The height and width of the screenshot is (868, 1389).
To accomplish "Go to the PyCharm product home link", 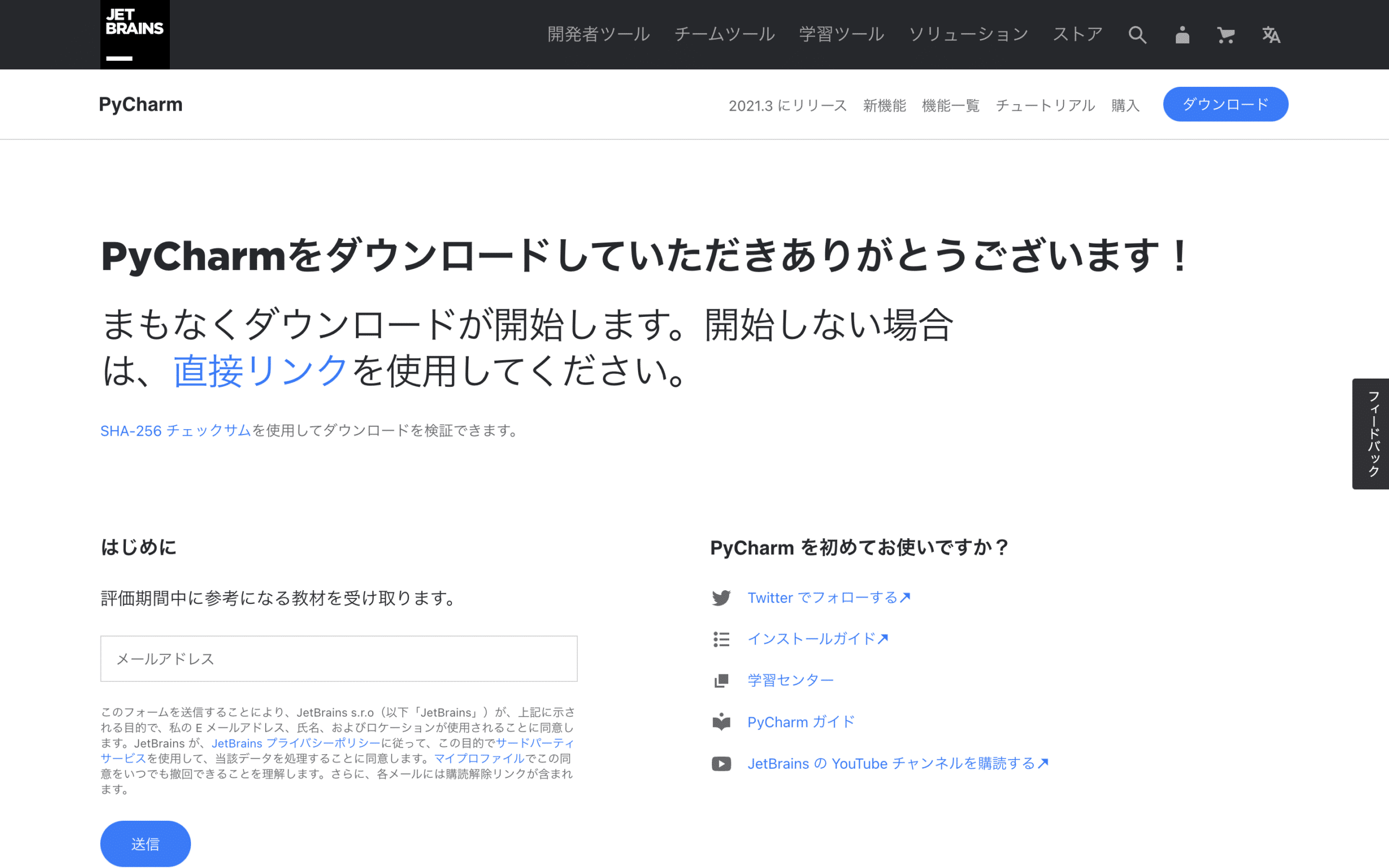I will click(141, 105).
